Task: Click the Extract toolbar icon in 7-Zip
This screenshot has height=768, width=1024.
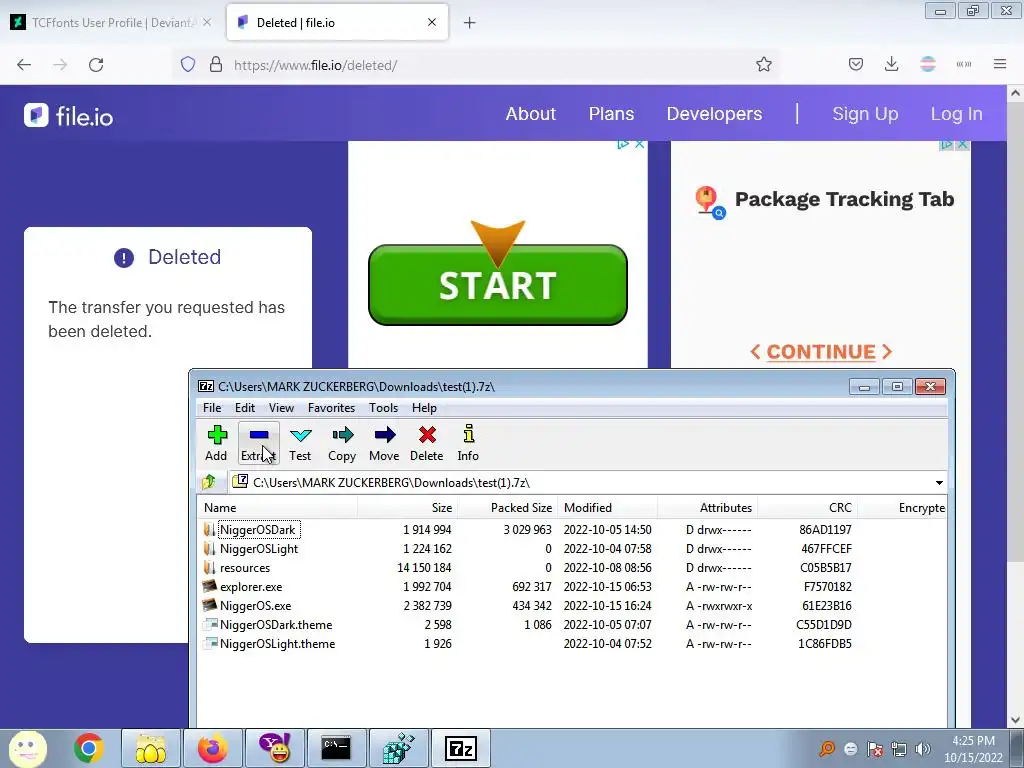Action: [x=259, y=443]
